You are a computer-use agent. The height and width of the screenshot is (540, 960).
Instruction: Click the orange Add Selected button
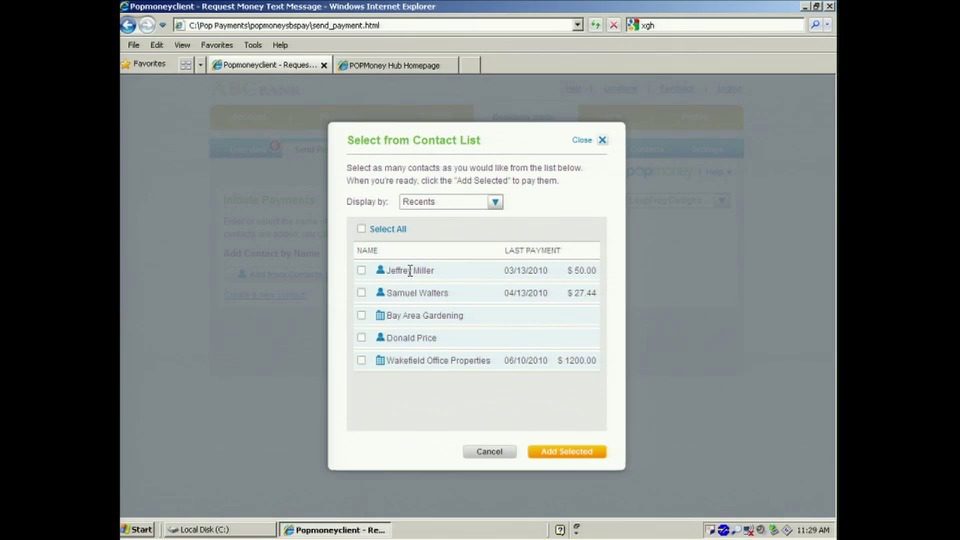pyautogui.click(x=567, y=452)
